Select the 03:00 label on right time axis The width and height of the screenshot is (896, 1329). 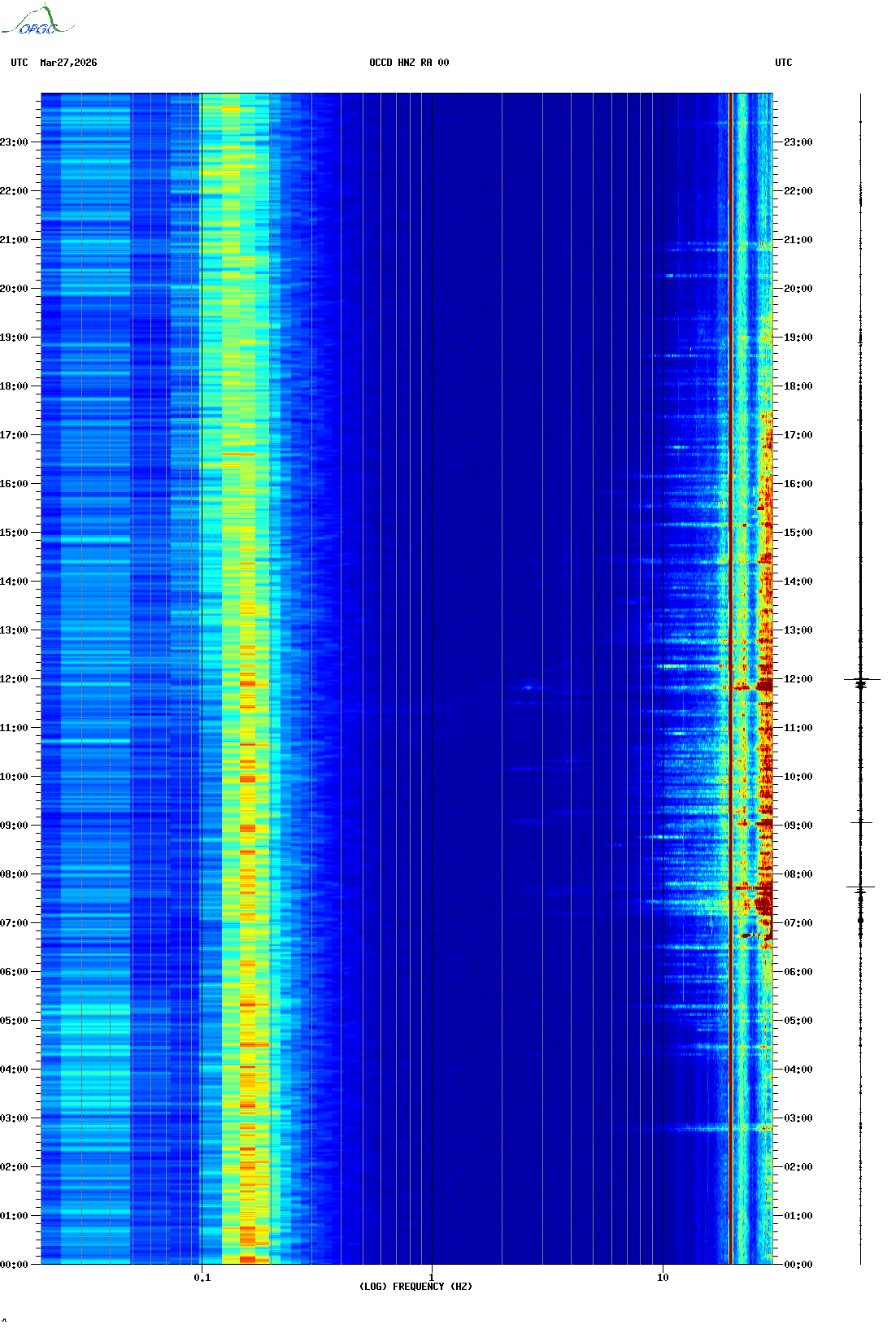coord(798,1118)
